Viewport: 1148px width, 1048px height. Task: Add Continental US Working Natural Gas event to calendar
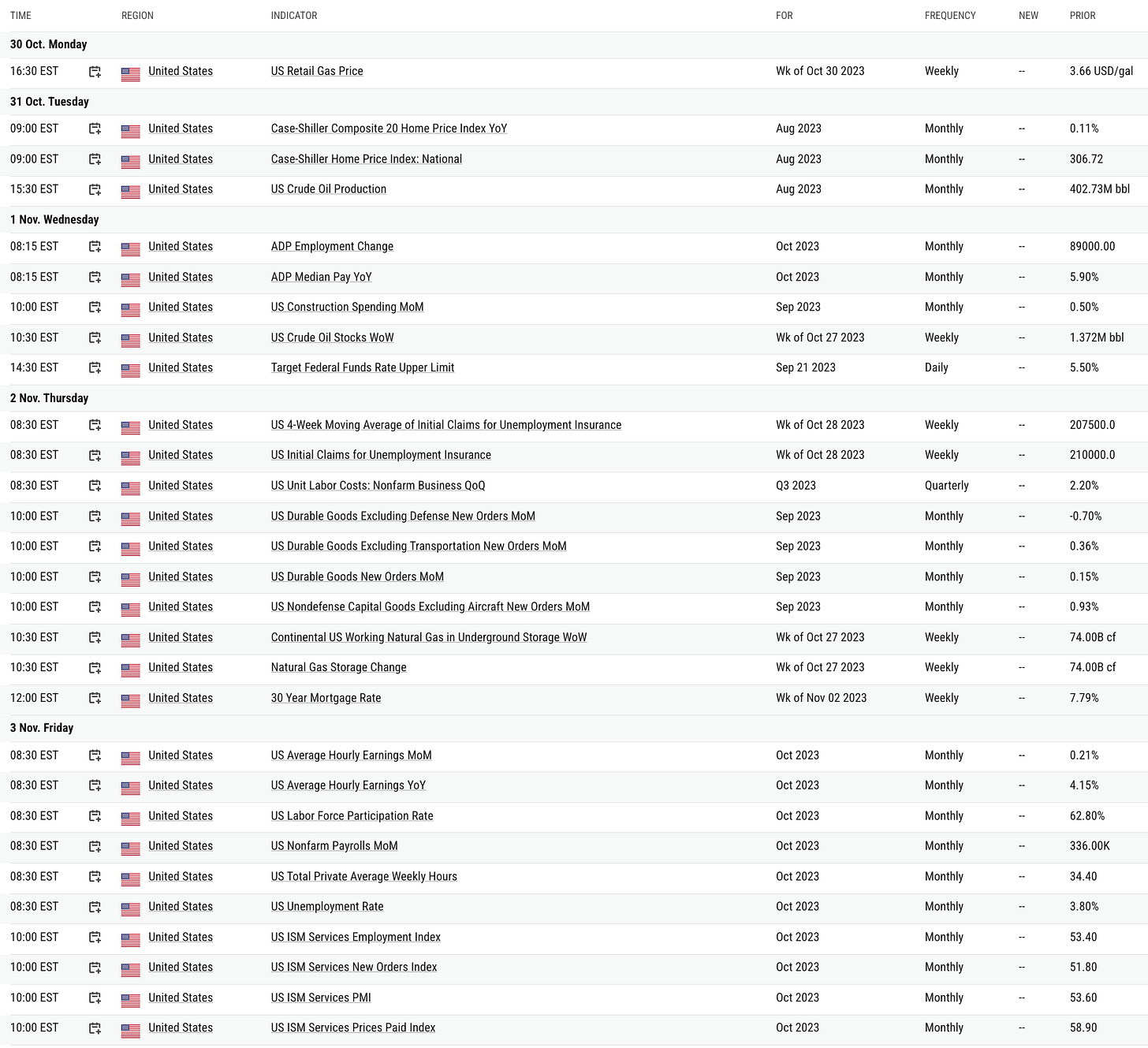click(x=95, y=637)
